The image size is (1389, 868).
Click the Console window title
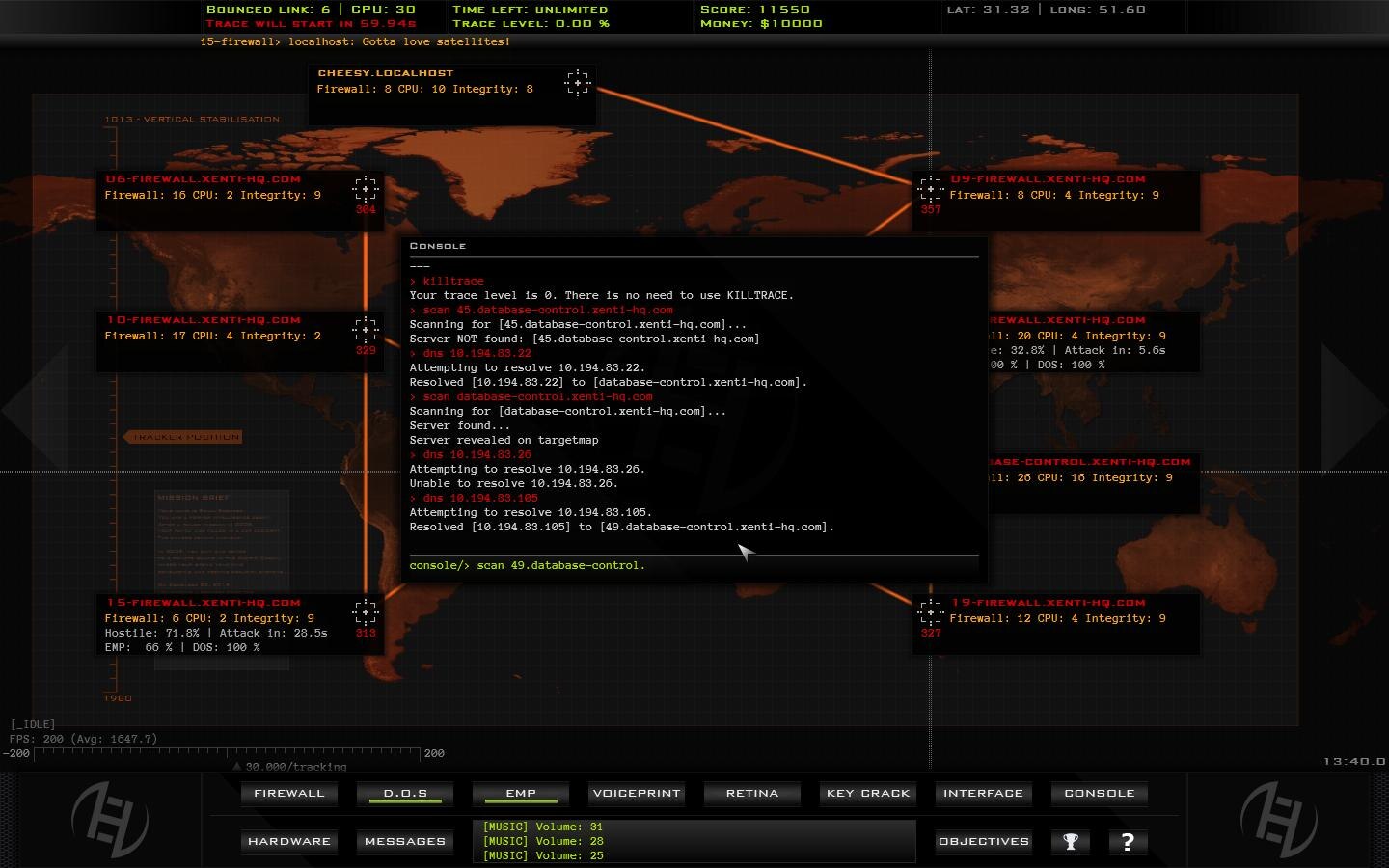(x=438, y=246)
